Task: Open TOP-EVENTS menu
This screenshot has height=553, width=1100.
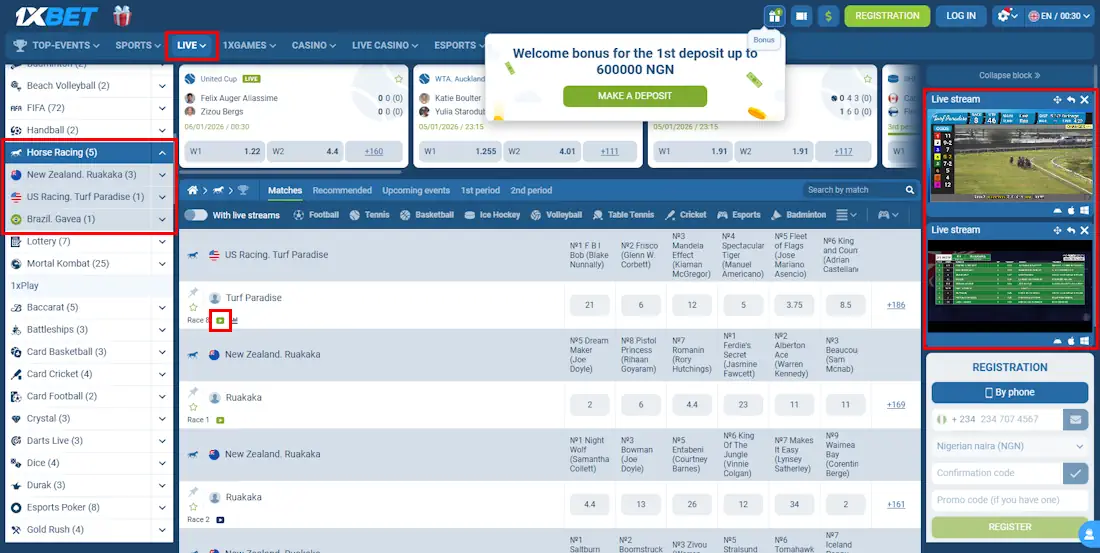Action: (x=56, y=46)
